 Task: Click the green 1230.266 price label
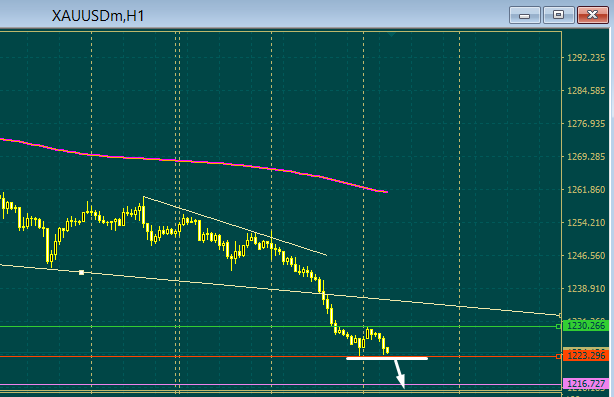(586, 326)
